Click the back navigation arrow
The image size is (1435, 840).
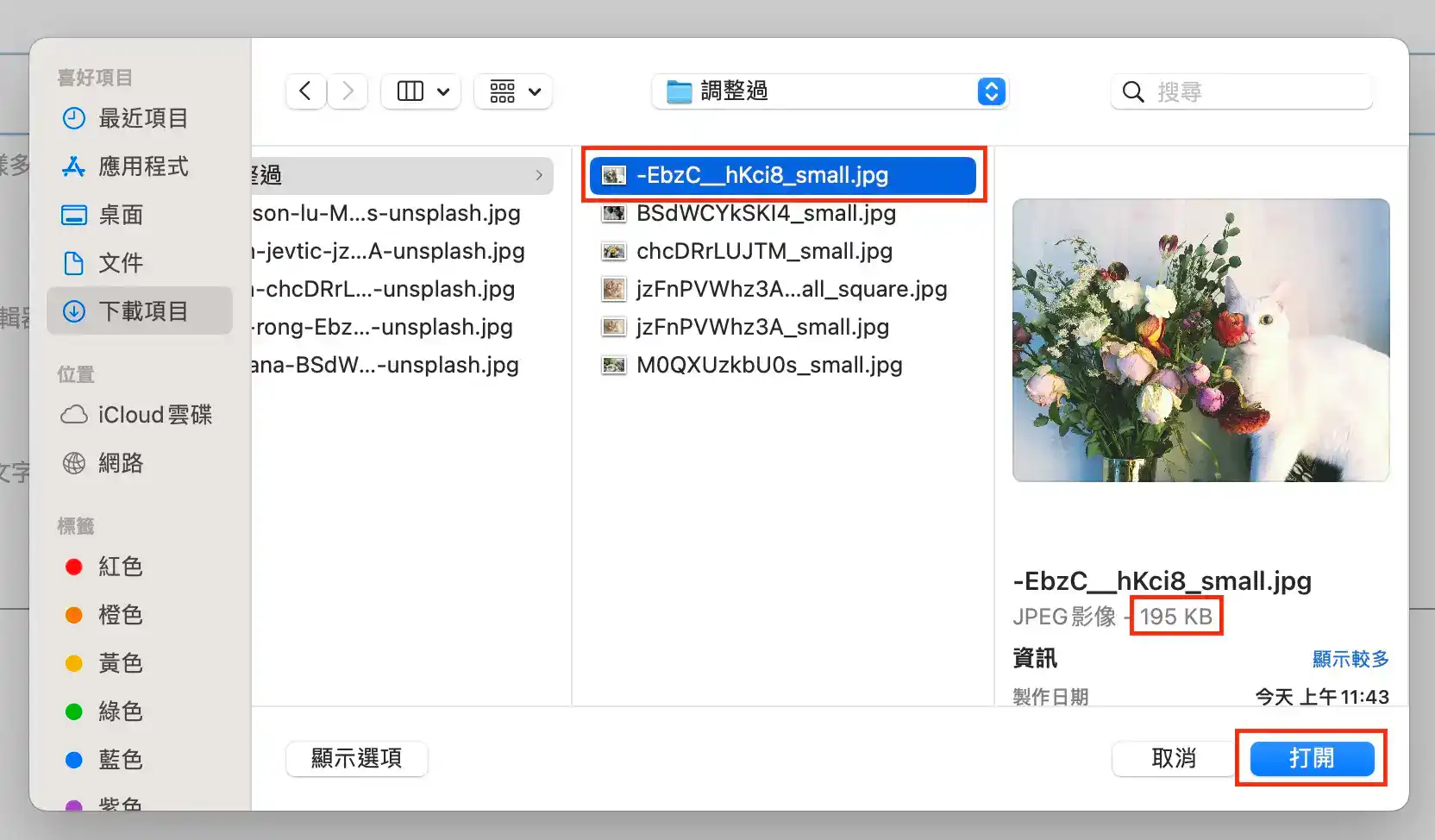click(x=305, y=91)
